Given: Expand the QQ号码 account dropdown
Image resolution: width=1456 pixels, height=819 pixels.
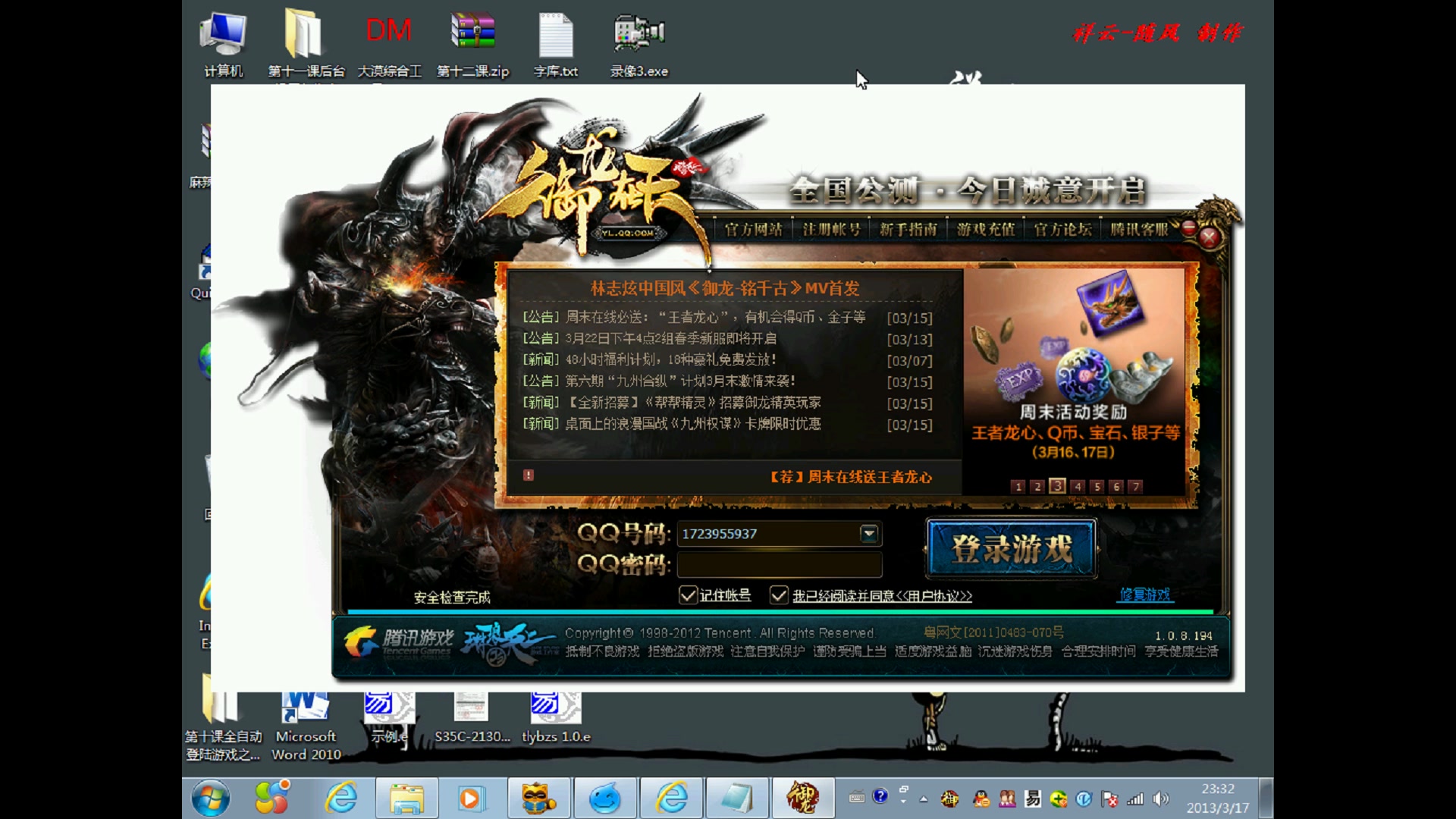Looking at the screenshot, I should tap(869, 534).
